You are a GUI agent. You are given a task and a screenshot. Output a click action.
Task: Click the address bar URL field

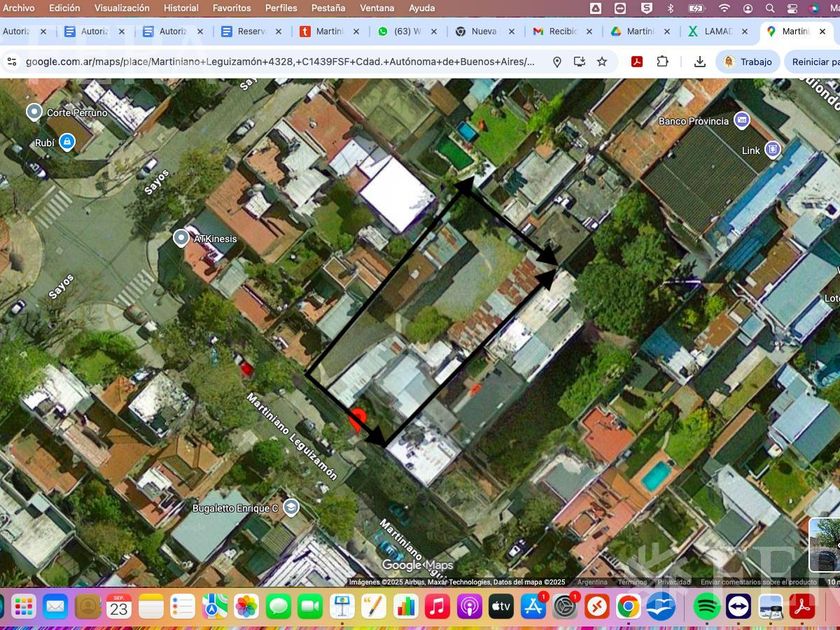pyautogui.click(x=280, y=62)
